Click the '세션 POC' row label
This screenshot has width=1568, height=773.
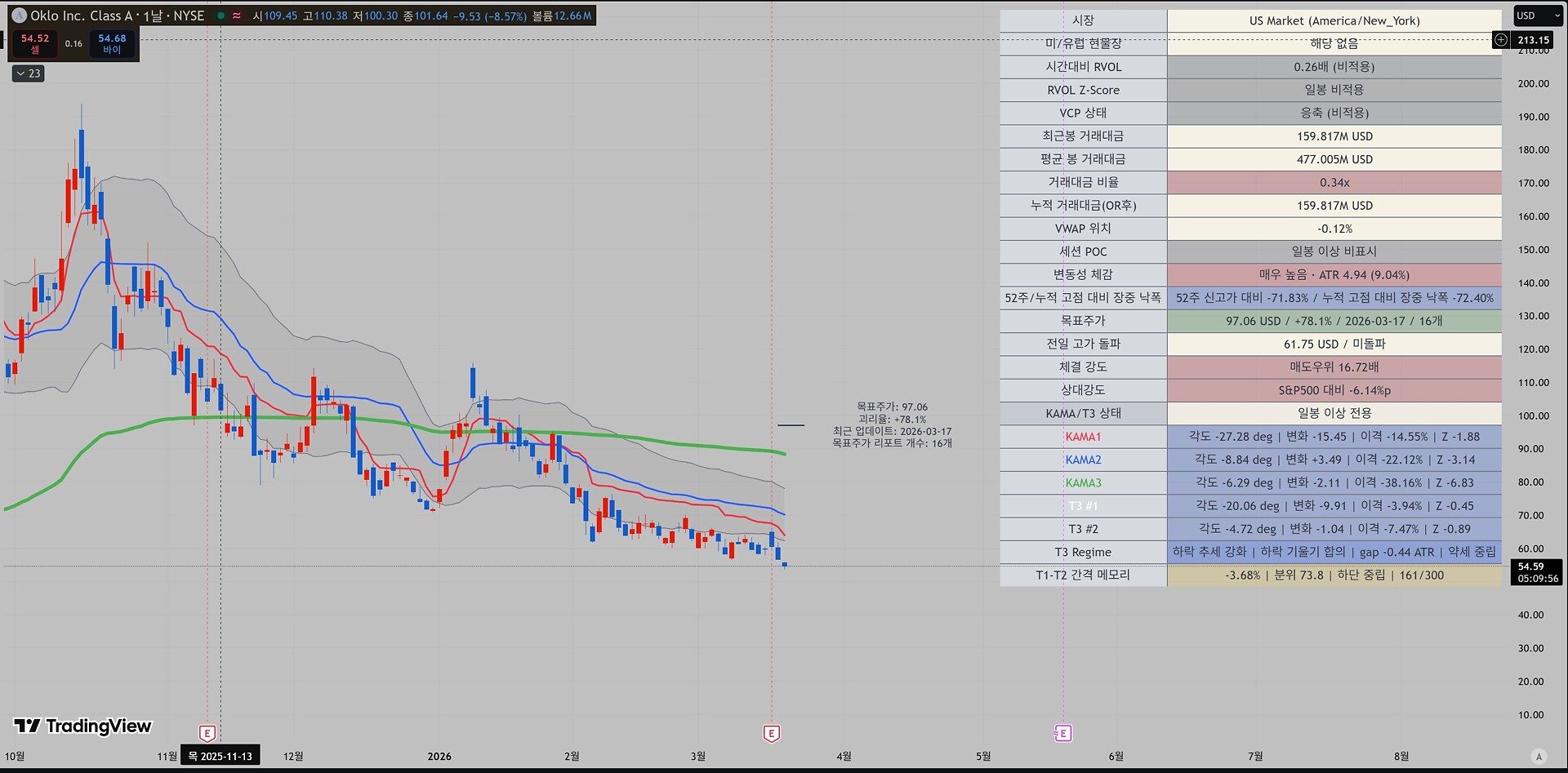(x=1083, y=251)
